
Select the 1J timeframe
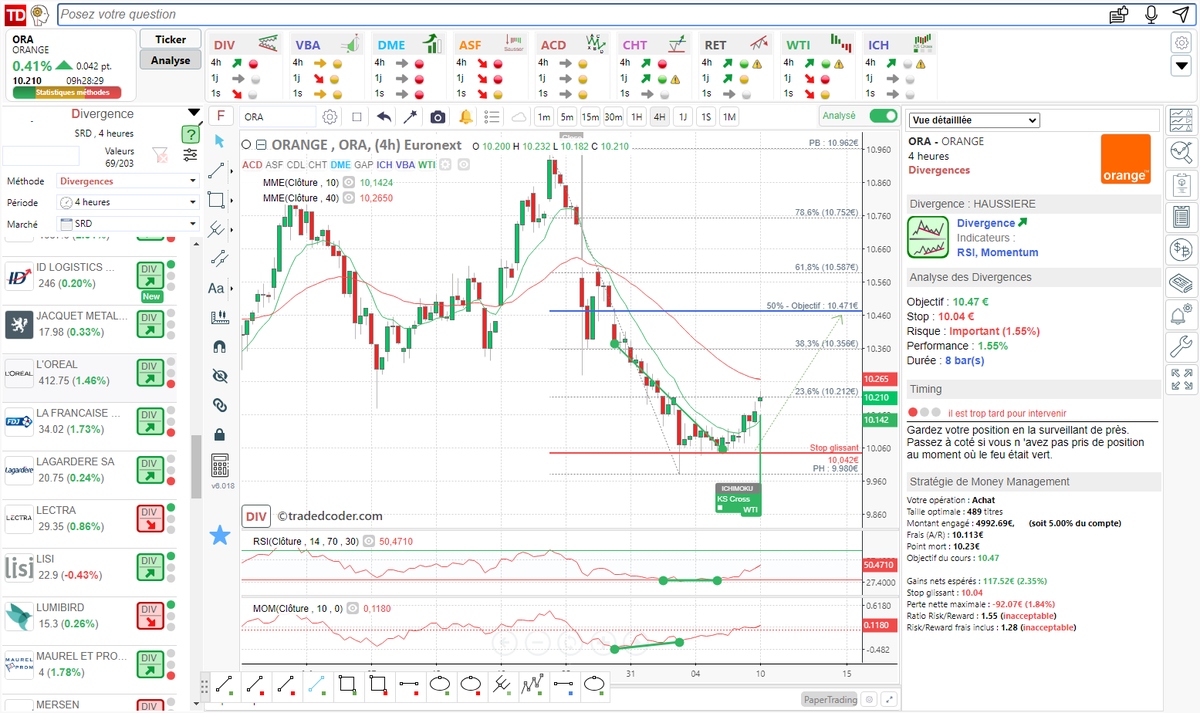682,116
